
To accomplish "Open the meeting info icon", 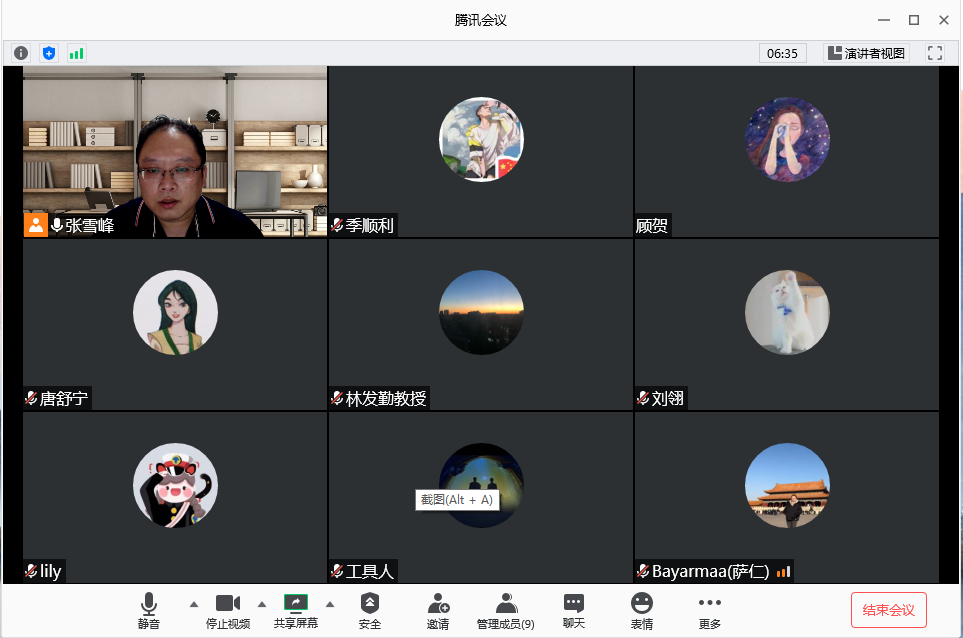I will click(x=21, y=53).
